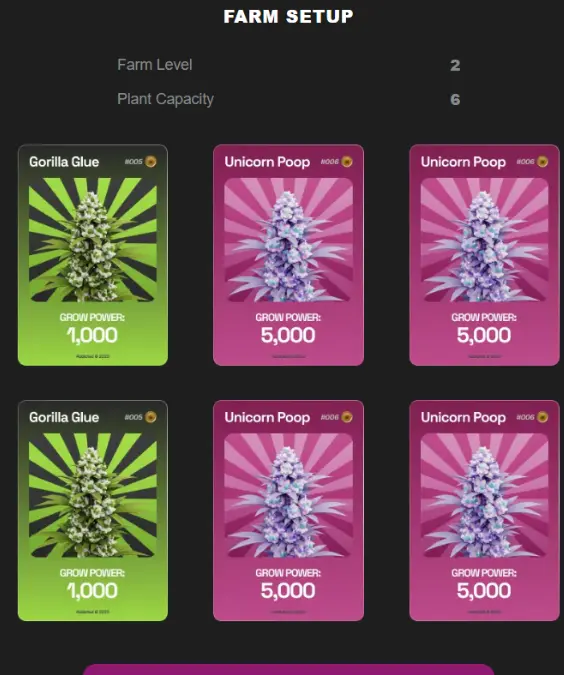Image resolution: width=564 pixels, height=675 pixels.
Task: Click the gold coin icon on bottom-row Gorilla Glue card
Action: tap(151, 417)
